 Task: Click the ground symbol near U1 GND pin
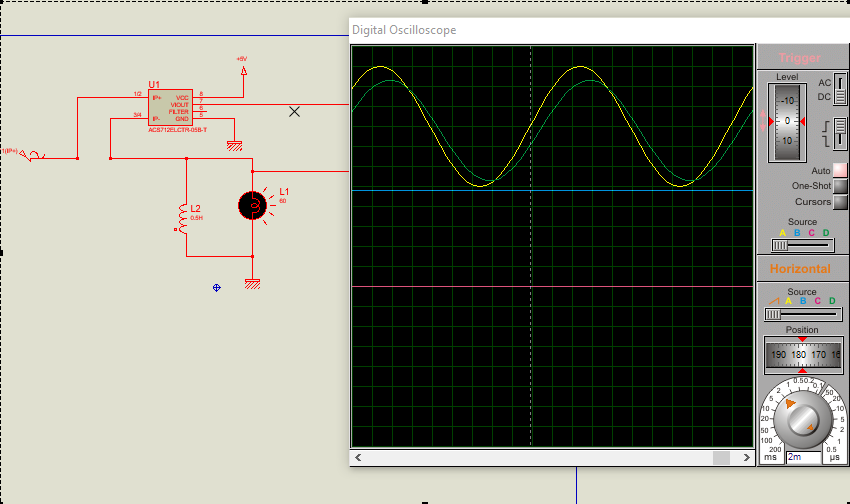(x=234, y=144)
